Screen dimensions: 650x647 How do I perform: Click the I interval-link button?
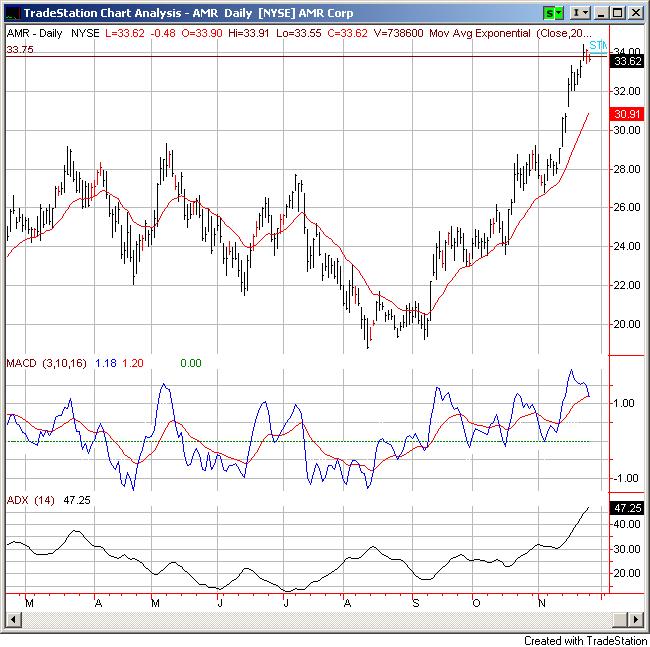[575, 13]
